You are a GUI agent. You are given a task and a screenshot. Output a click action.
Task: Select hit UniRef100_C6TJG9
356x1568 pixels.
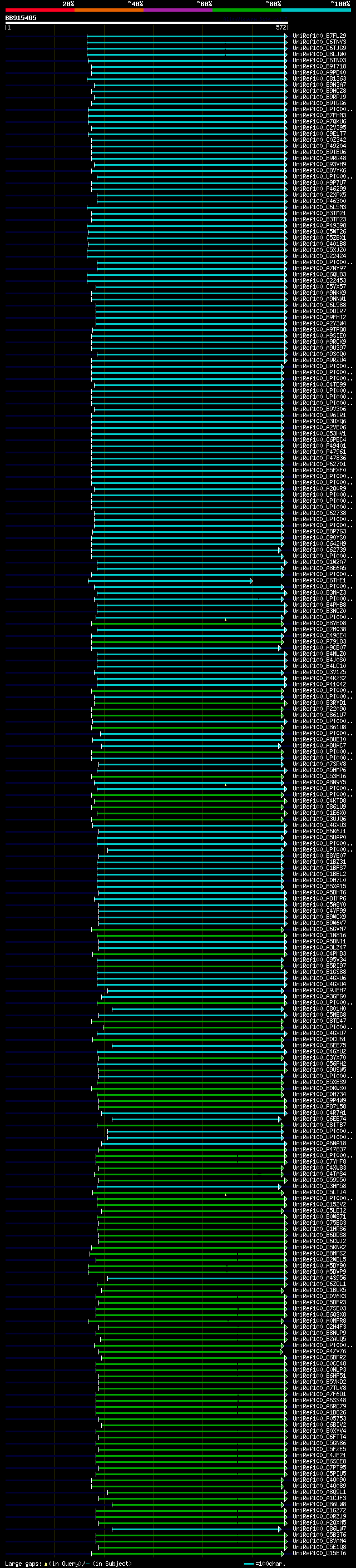(x=319, y=48)
